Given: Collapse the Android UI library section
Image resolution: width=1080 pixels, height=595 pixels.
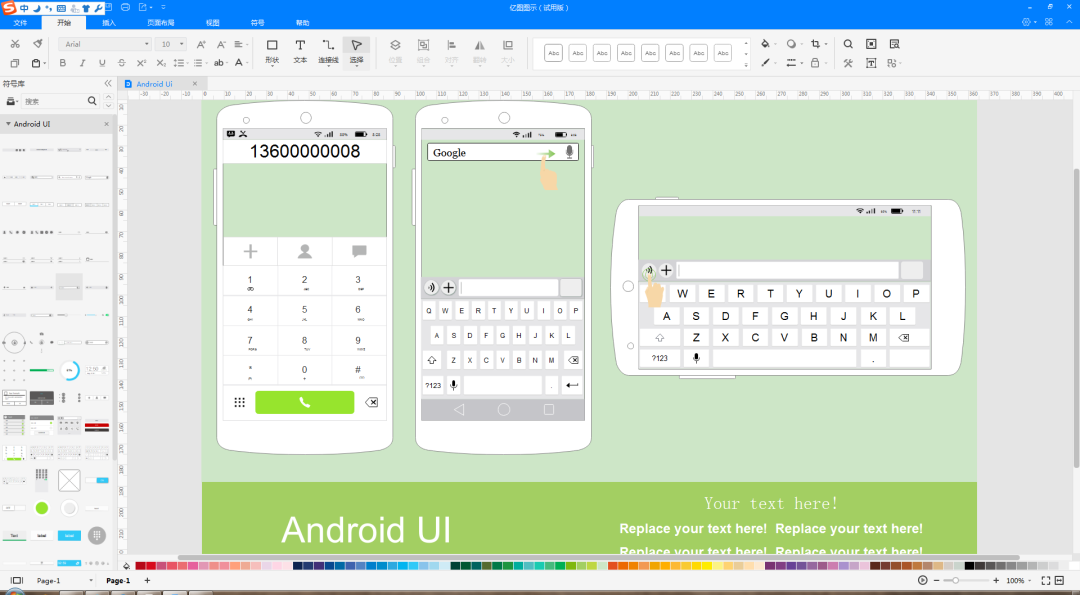Looking at the screenshot, I should click(8, 124).
